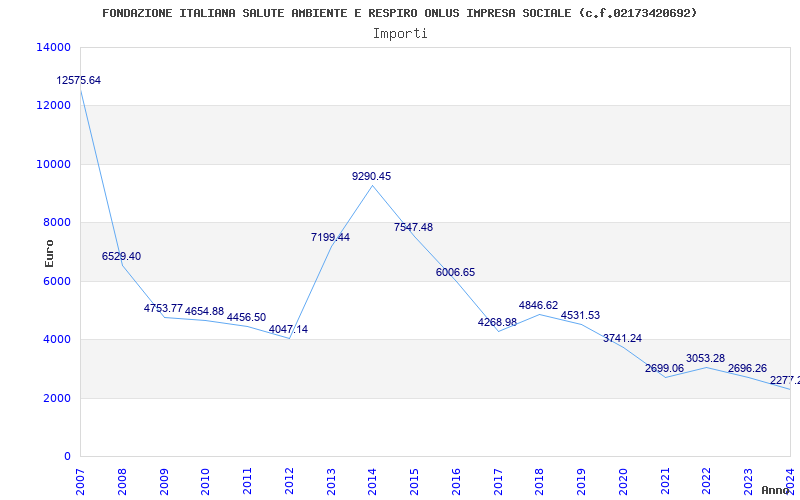This screenshot has height=500, width=800.
Task: Select the 3741.24 data label
Action: [622, 338]
